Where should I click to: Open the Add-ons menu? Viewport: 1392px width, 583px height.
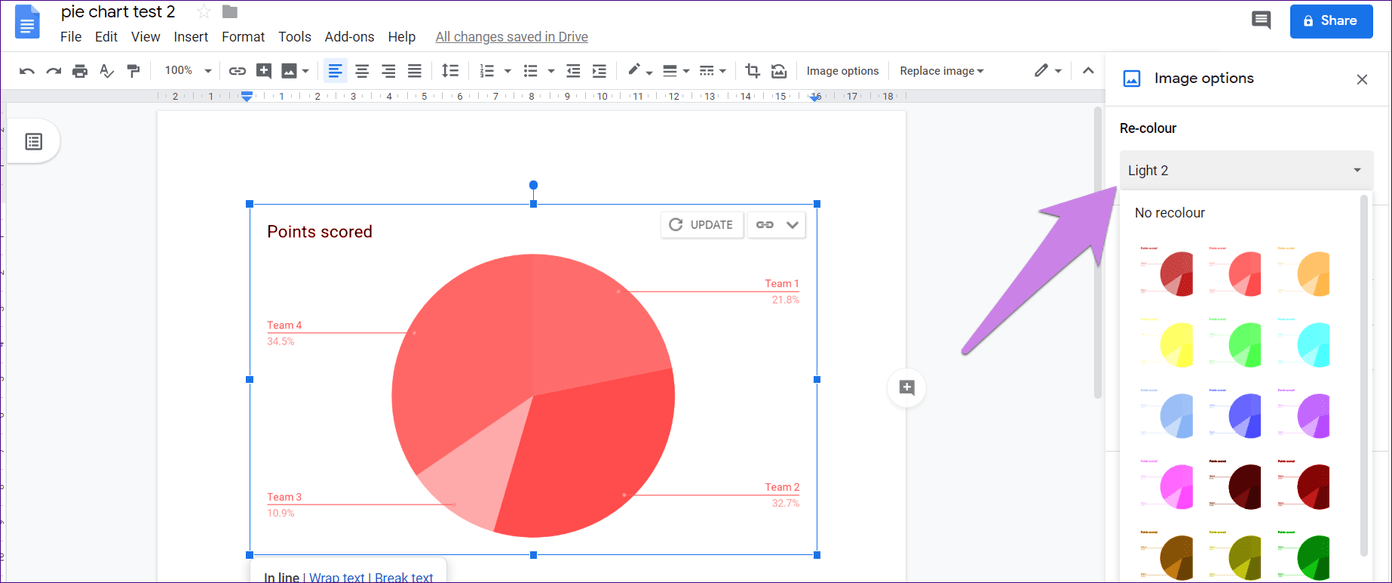click(349, 37)
